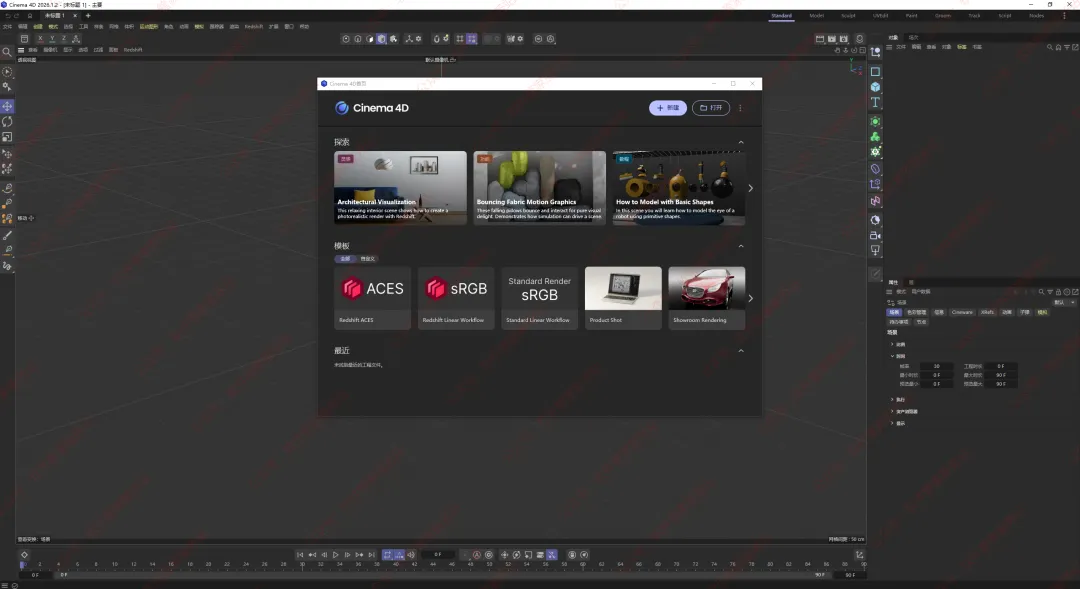This screenshot has height=589, width=1080.
Task: Click the 打开 button in welcome dialog
Action: (711, 108)
